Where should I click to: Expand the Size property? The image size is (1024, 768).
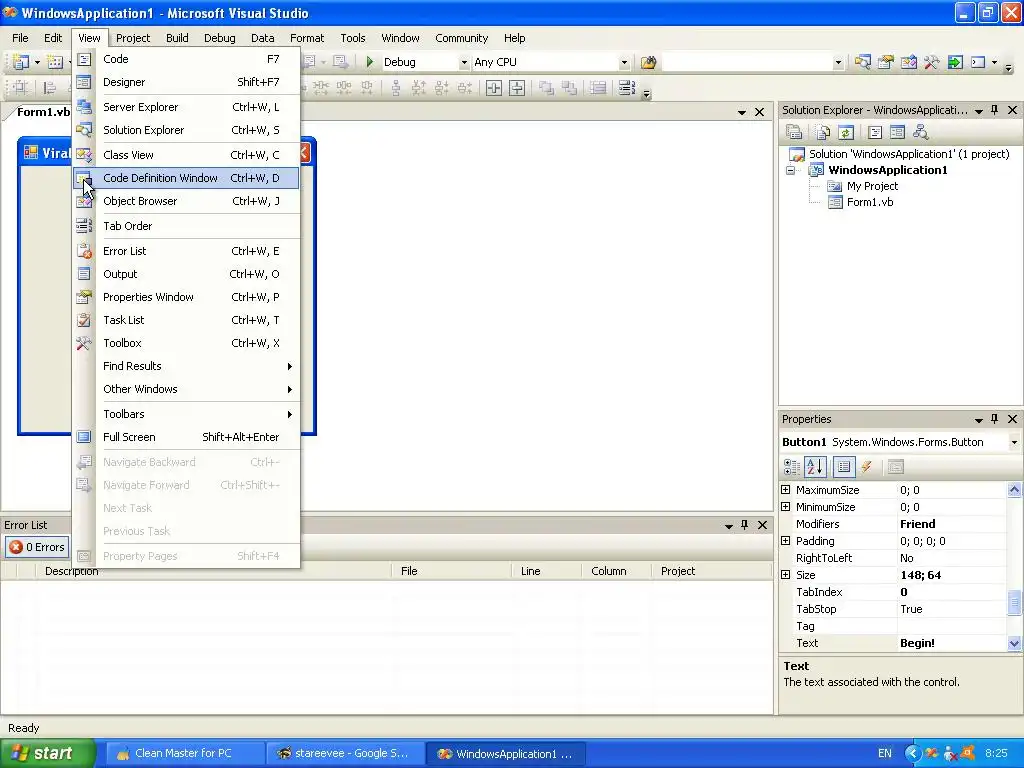pos(786,575)
